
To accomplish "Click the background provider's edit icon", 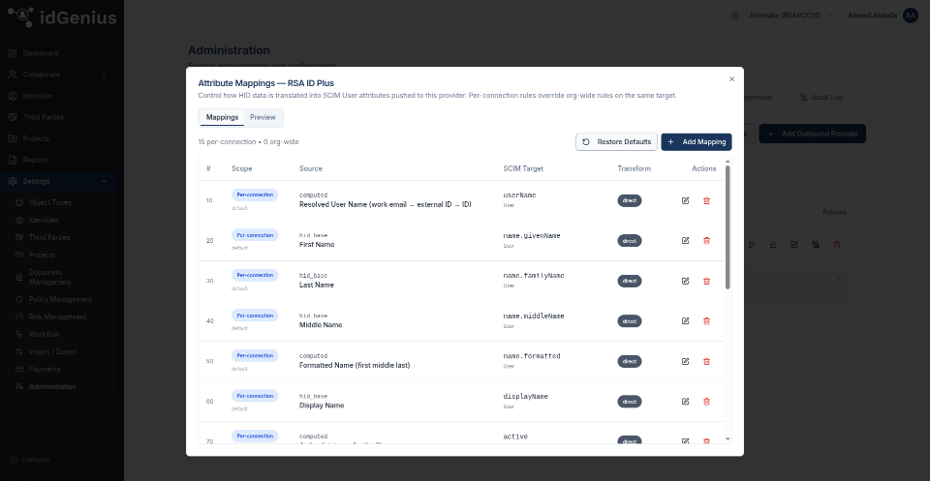I will (x=794, y=244).
